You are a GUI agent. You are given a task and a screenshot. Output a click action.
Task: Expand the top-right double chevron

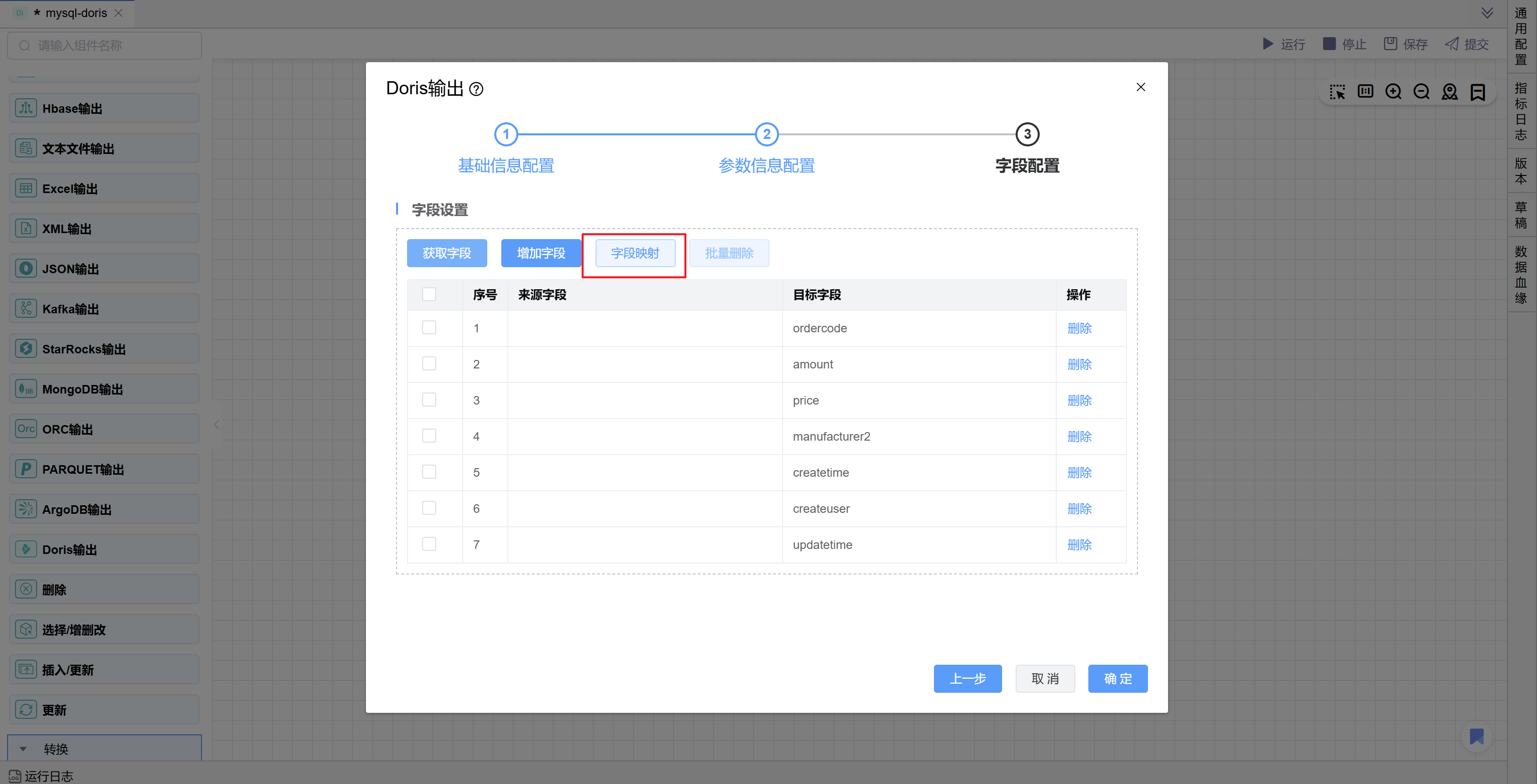[1487, 13]
